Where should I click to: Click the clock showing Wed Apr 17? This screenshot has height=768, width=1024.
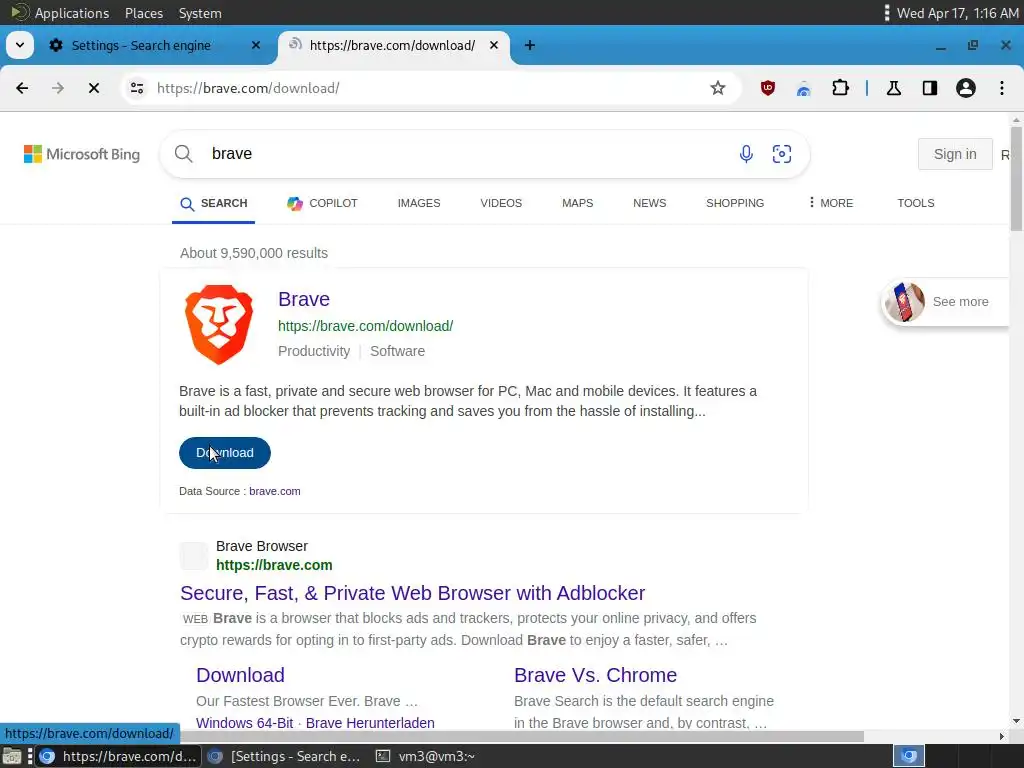click(957, 13)
